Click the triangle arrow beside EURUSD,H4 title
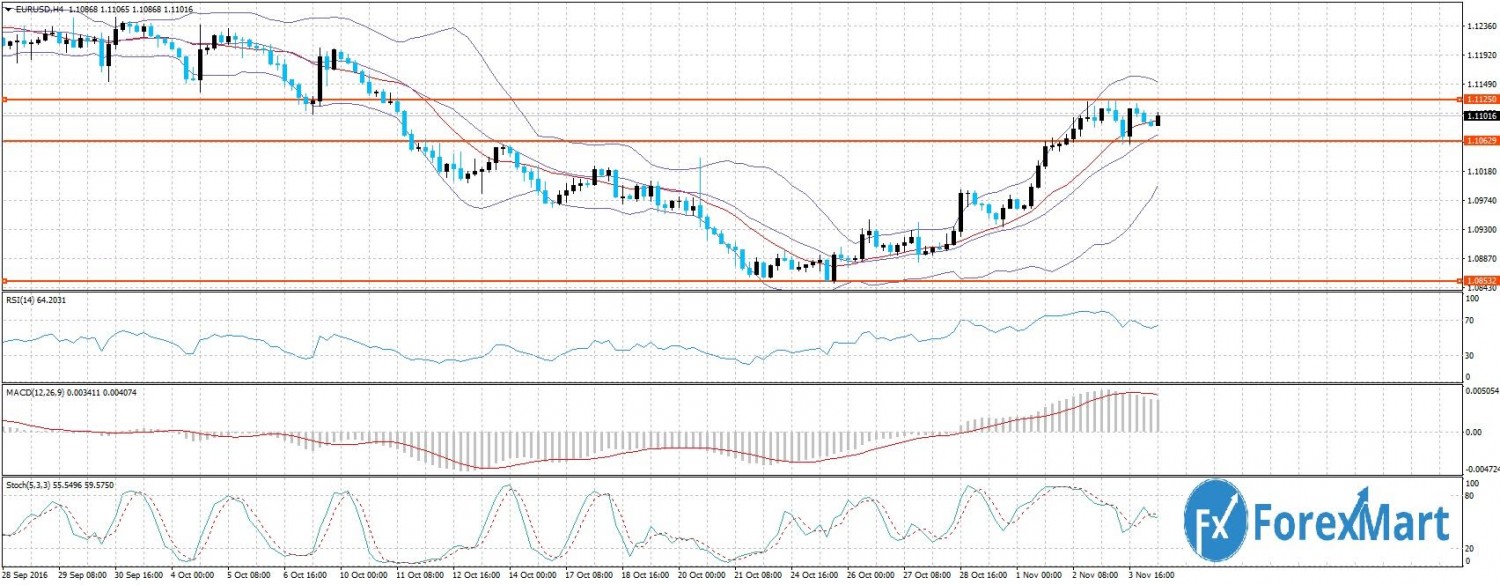Screen dimensions: 1500x585 [x=7, y=9]
